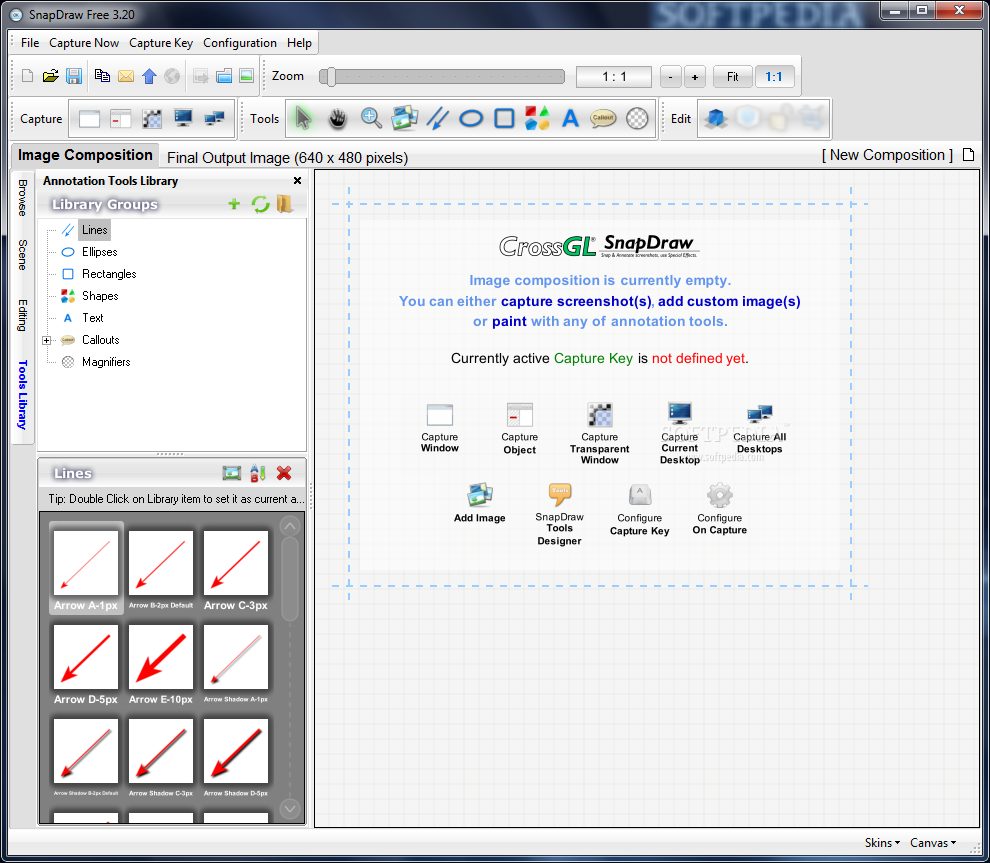Select the Lines tool in Tools bar
Image resolution: width=990 pixels, height=863 pixels.
[438, 118]
